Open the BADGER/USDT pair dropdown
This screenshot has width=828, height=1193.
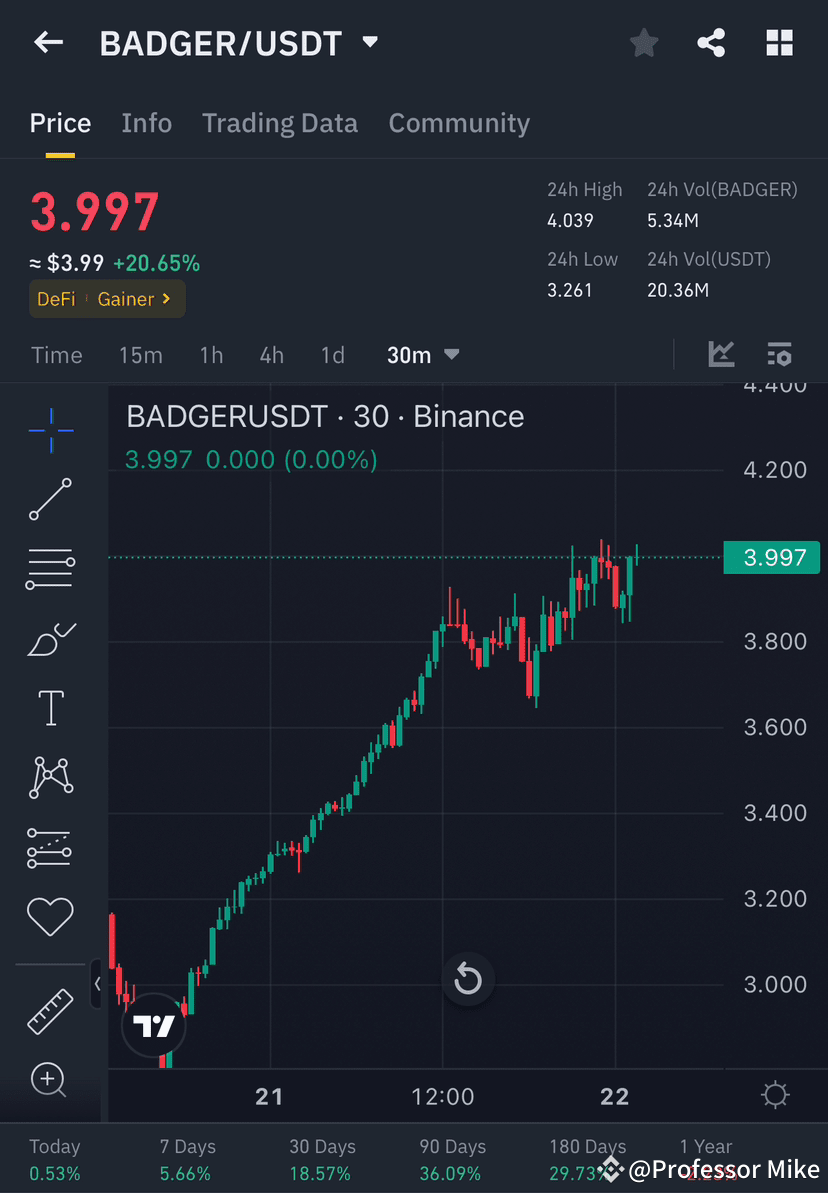[x=369, y=42]
